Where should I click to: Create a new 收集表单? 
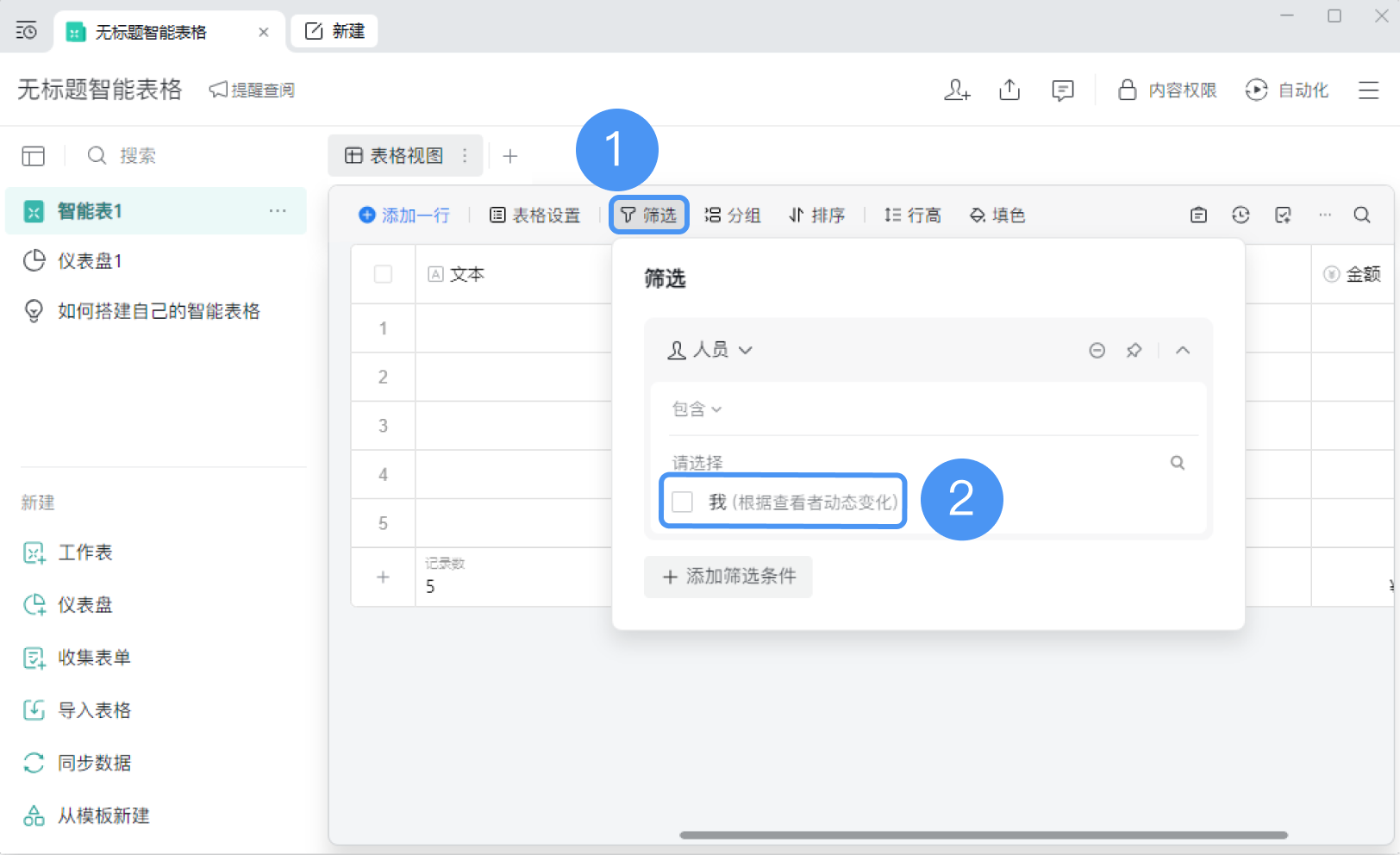point(77,658)
